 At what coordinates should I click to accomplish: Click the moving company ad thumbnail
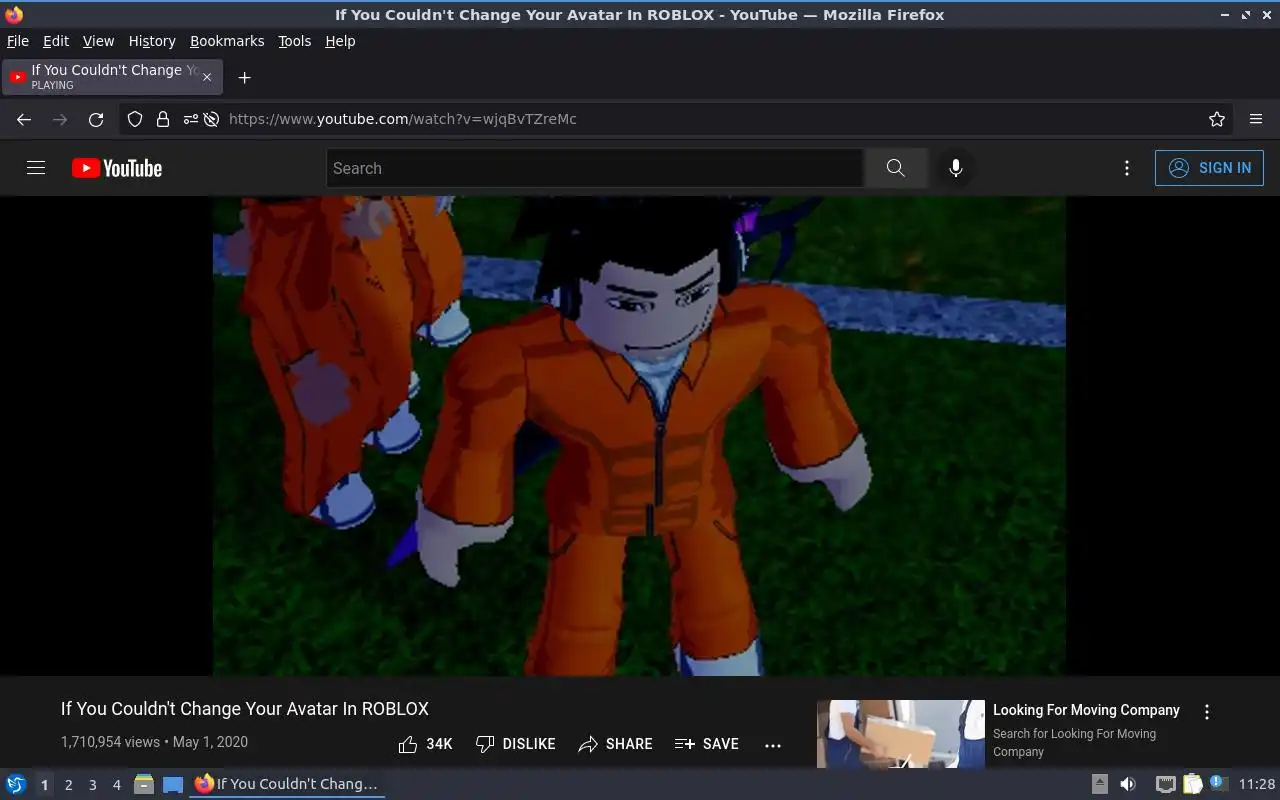point(901,734)
